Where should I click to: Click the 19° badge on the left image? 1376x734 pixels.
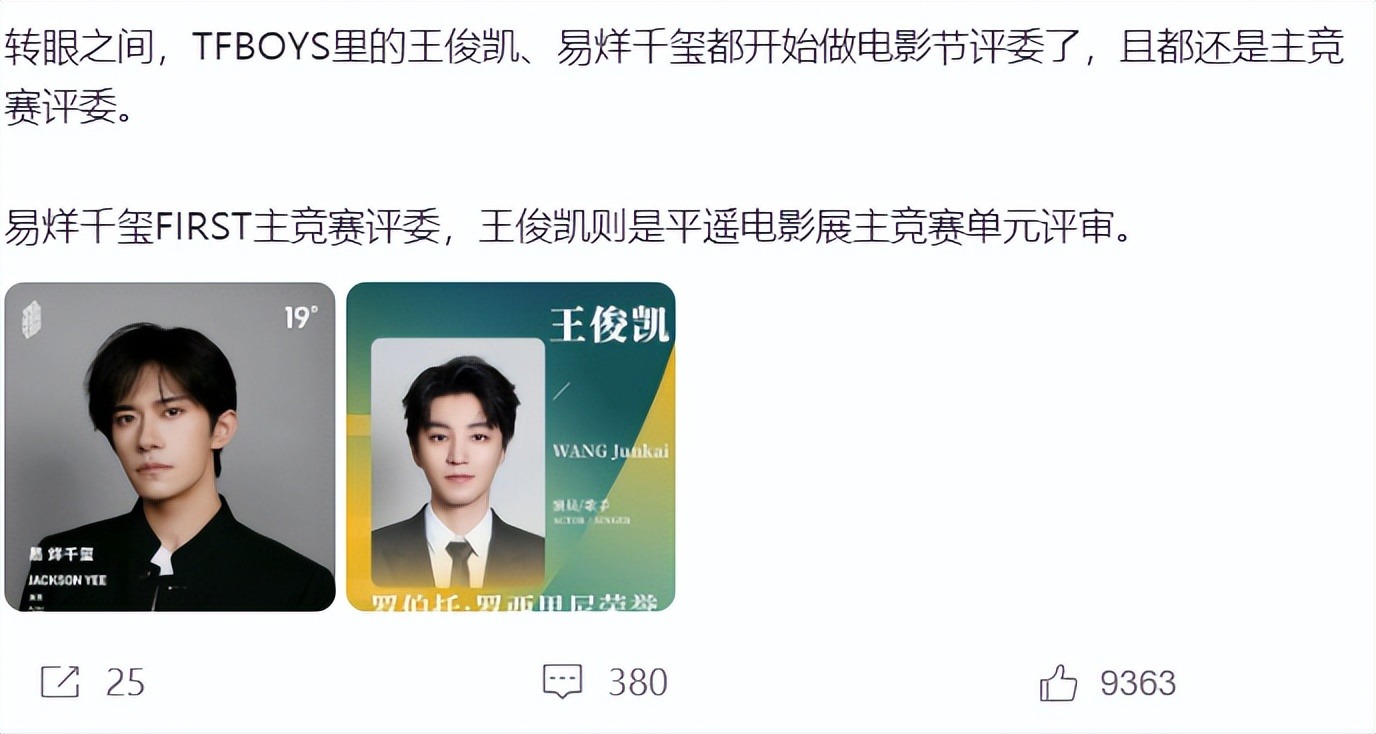[x=301, y=318]
